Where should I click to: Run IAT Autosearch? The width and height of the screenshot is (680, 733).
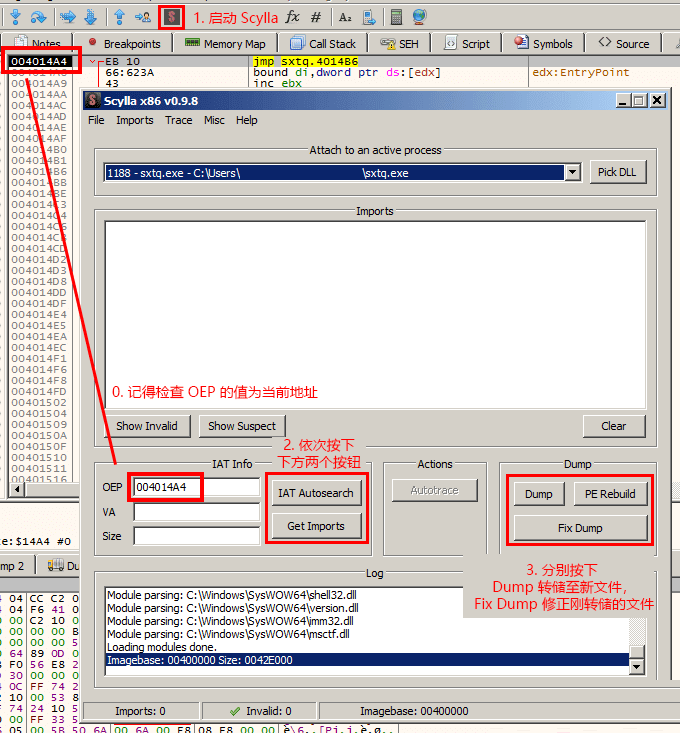pos(316,493)
